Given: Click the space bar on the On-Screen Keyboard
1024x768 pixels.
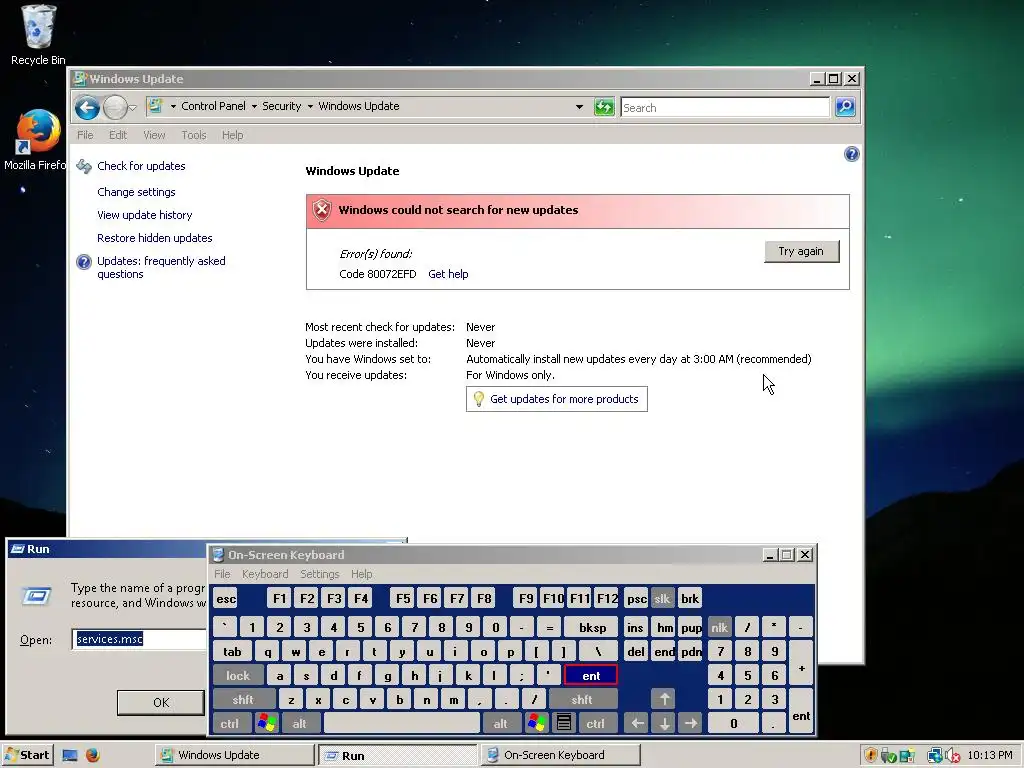Looking at the screenshot, I should pyautogui.click(x=402, y=723).
